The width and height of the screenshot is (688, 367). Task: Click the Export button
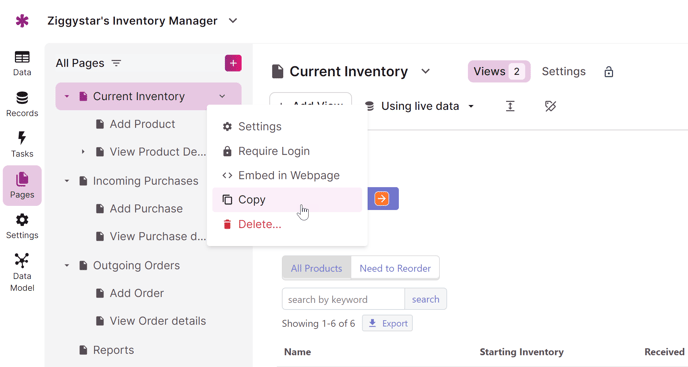pos(387,323)
